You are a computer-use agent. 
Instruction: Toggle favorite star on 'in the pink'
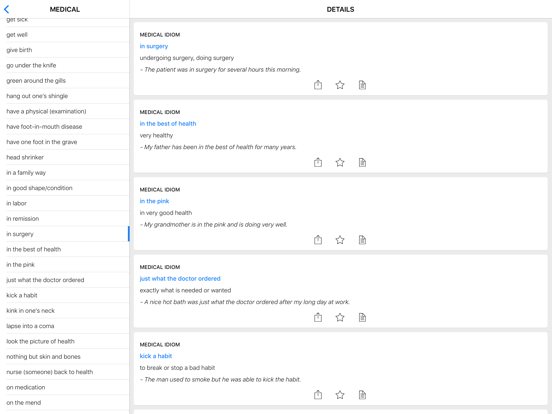pos(340,240)
